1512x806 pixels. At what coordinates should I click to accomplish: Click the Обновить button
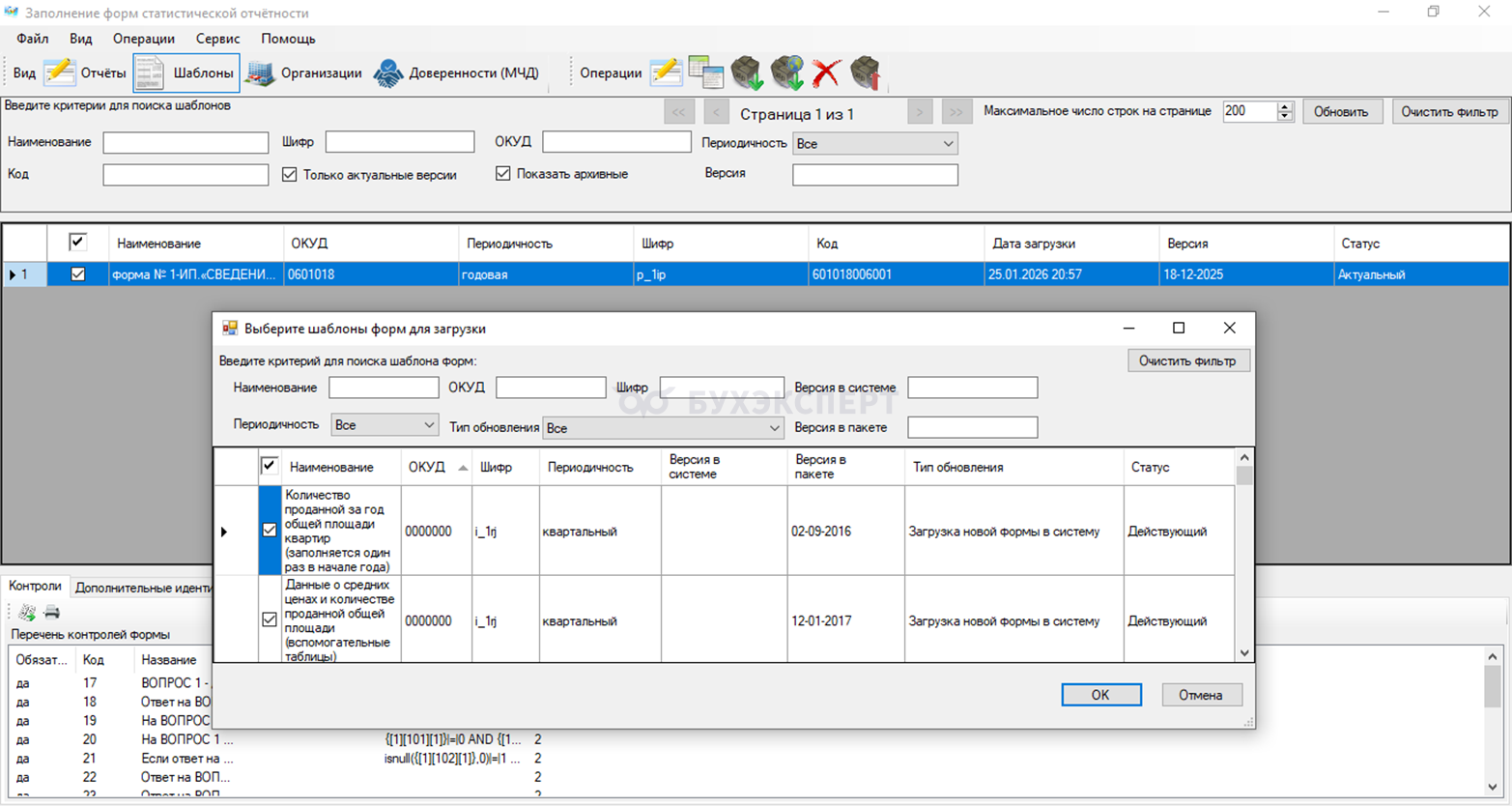tap(1341, 112)
